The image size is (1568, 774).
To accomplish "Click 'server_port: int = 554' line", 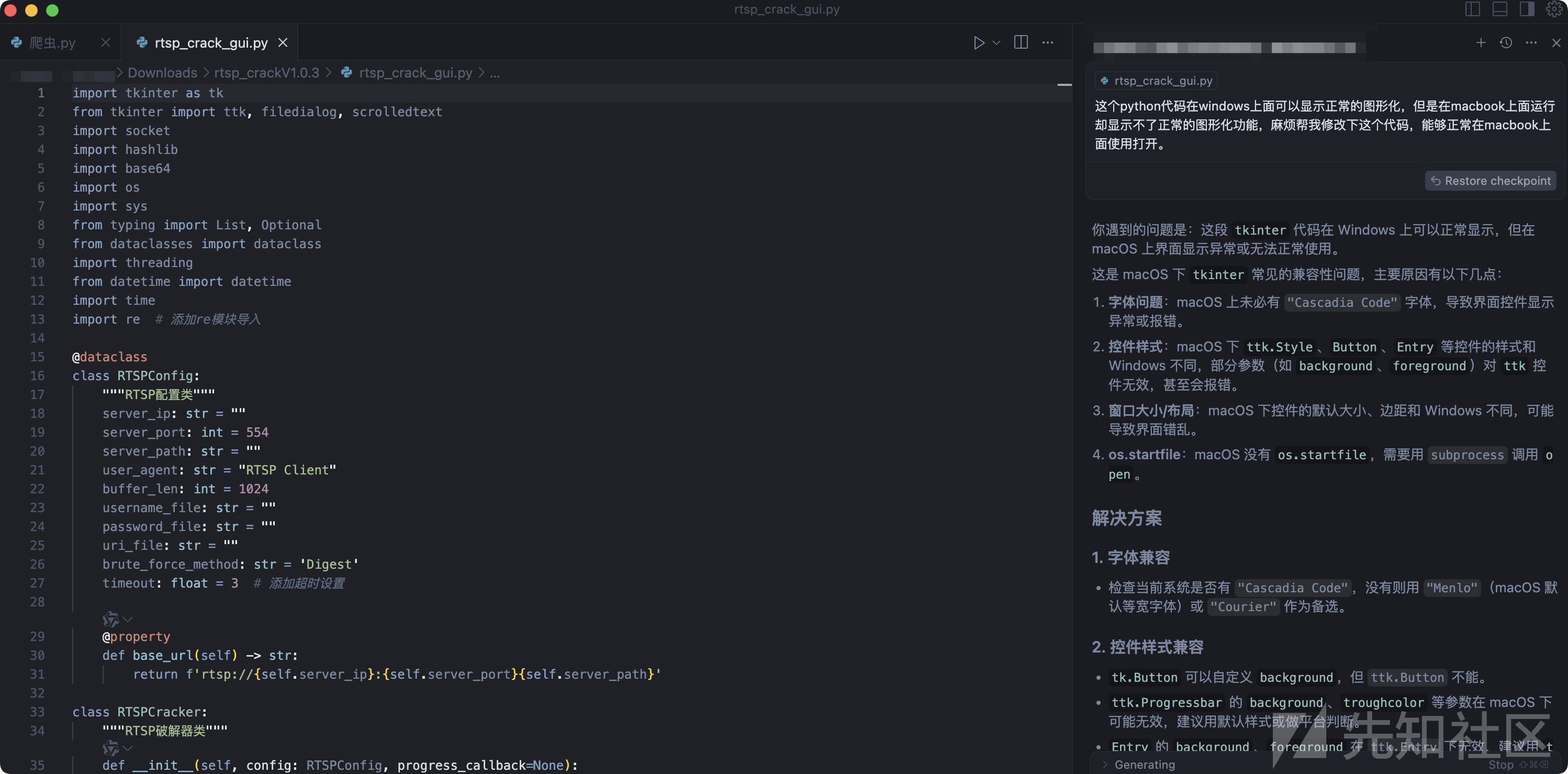I will coord(185,433).
